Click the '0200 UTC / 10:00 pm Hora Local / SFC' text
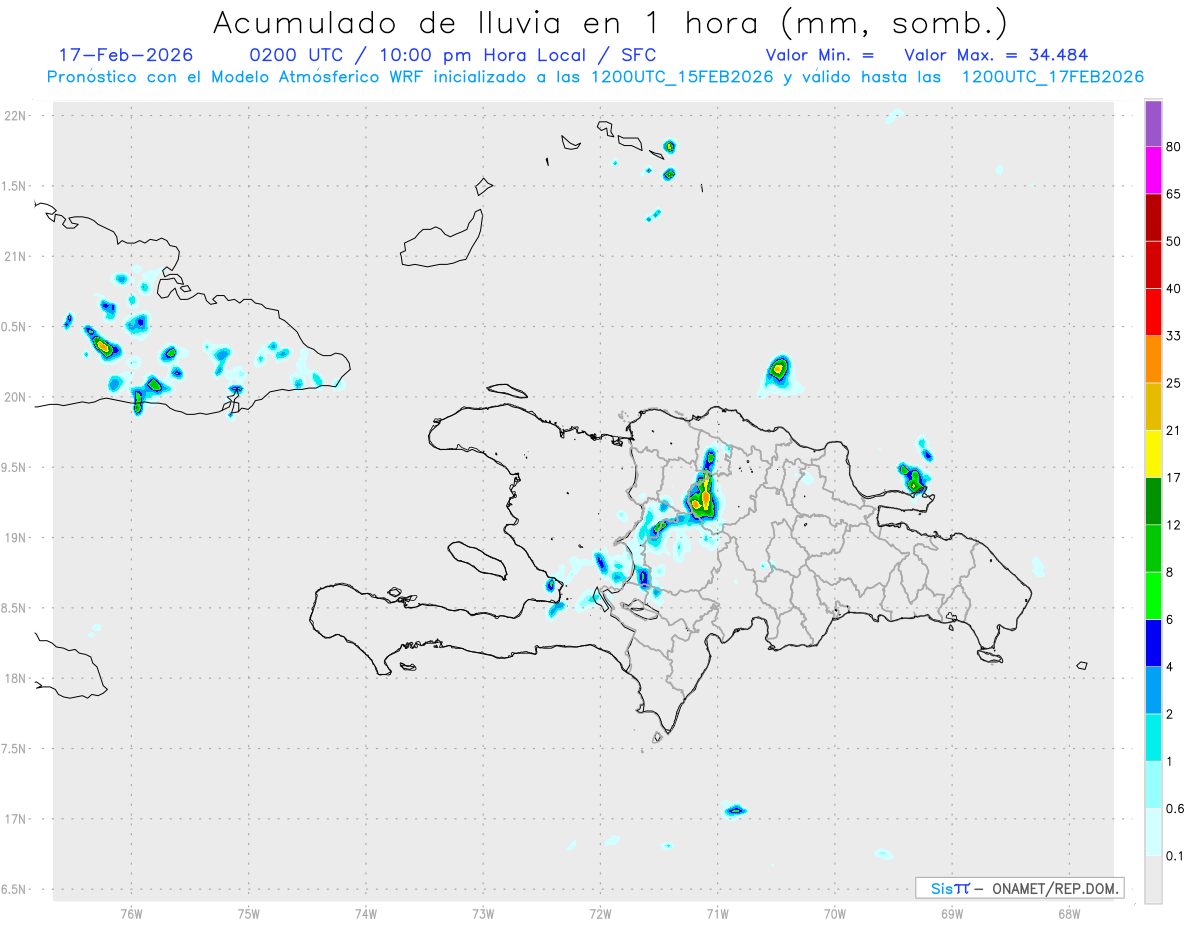 452,55
